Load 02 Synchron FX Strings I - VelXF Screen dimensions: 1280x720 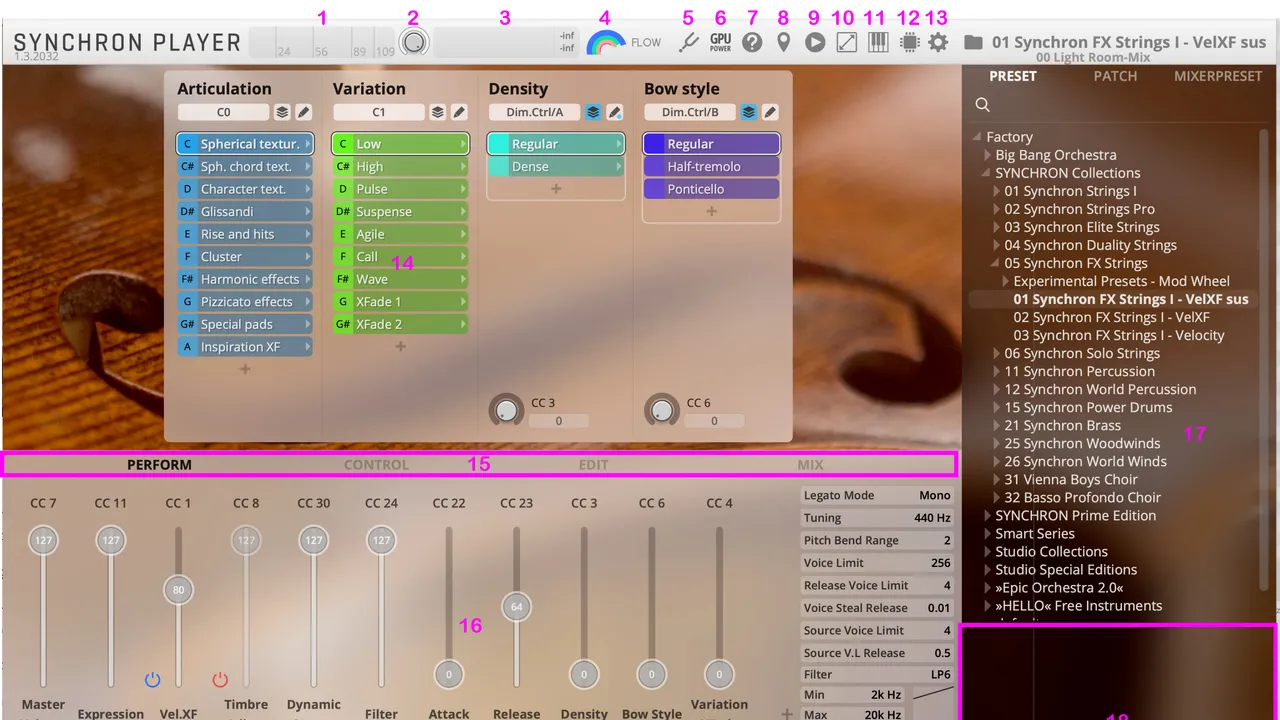click(x=1111, y=317)
